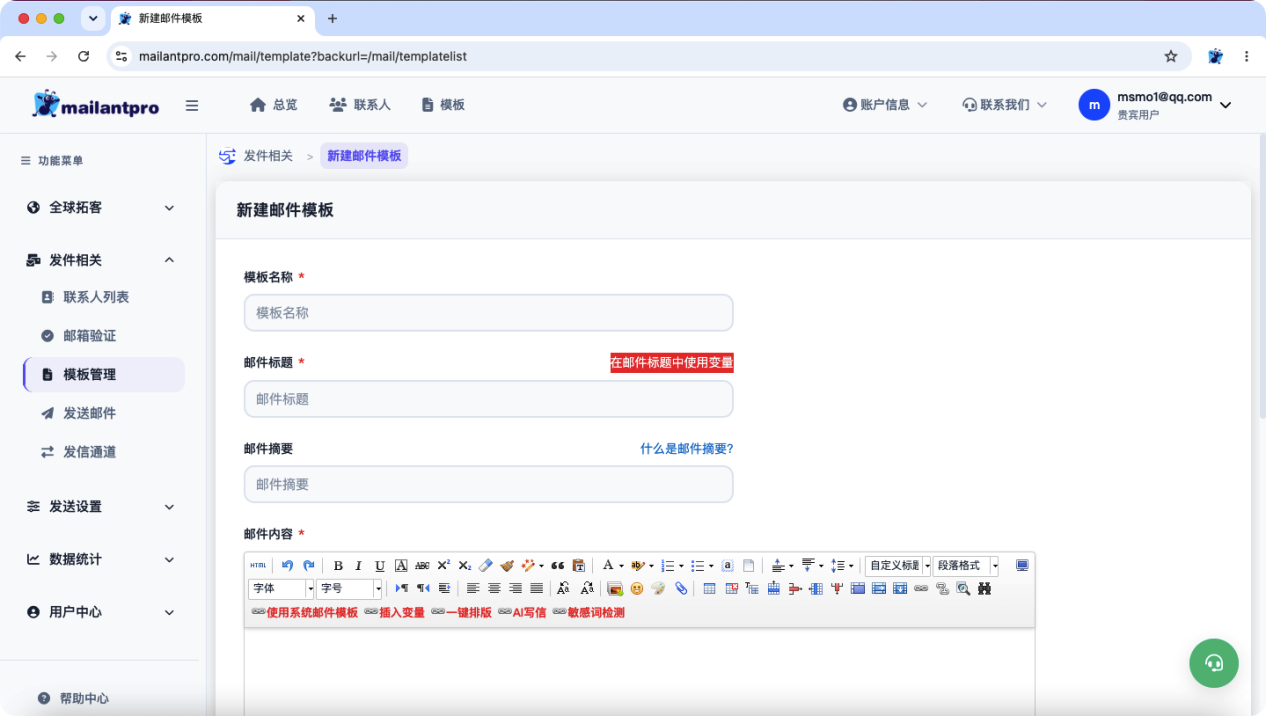The height and width of the screenshot is (716, 1266).
Task: Expand the 用户中心 sidebar section
Action: [100, 612]
